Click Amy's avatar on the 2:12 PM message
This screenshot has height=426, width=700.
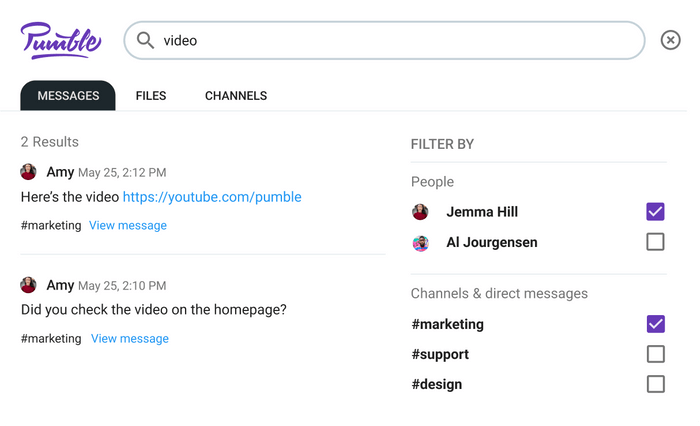tap(28, 172)
